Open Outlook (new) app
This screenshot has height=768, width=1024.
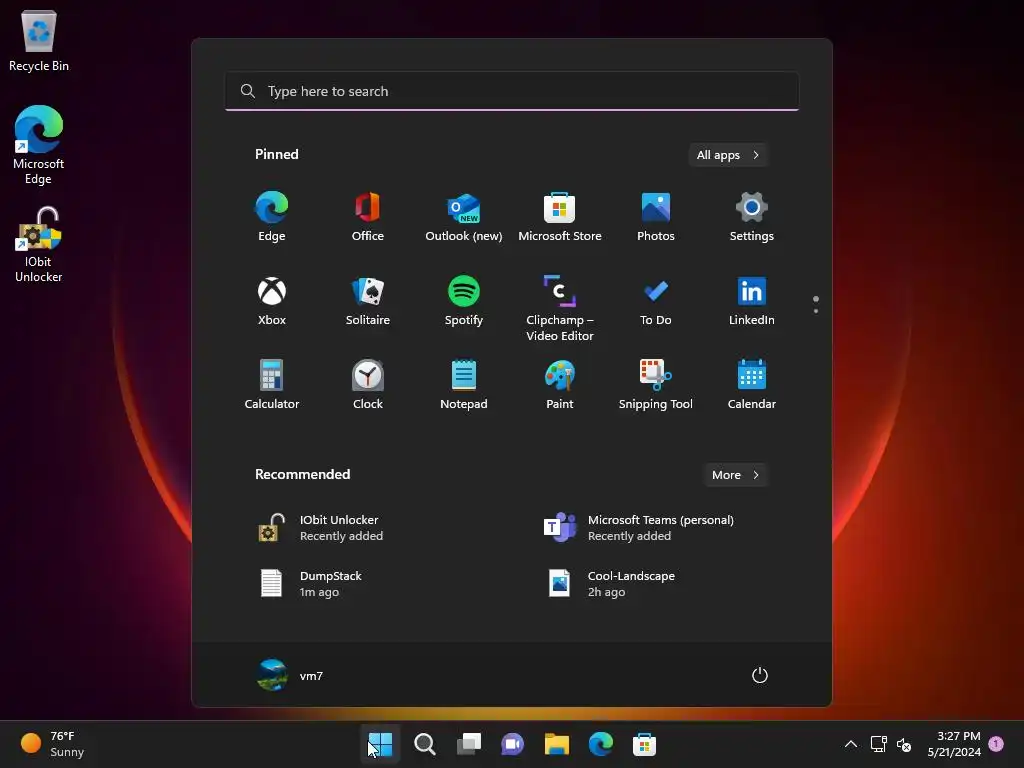coord(464,217)
